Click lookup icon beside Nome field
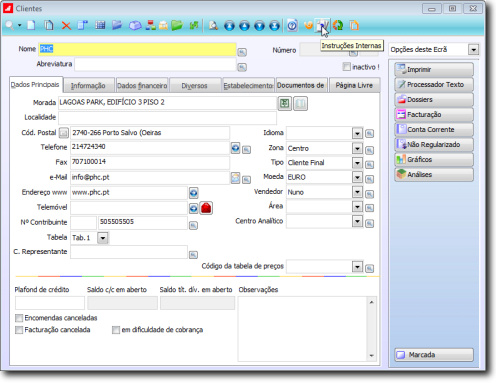 point(242,52)
